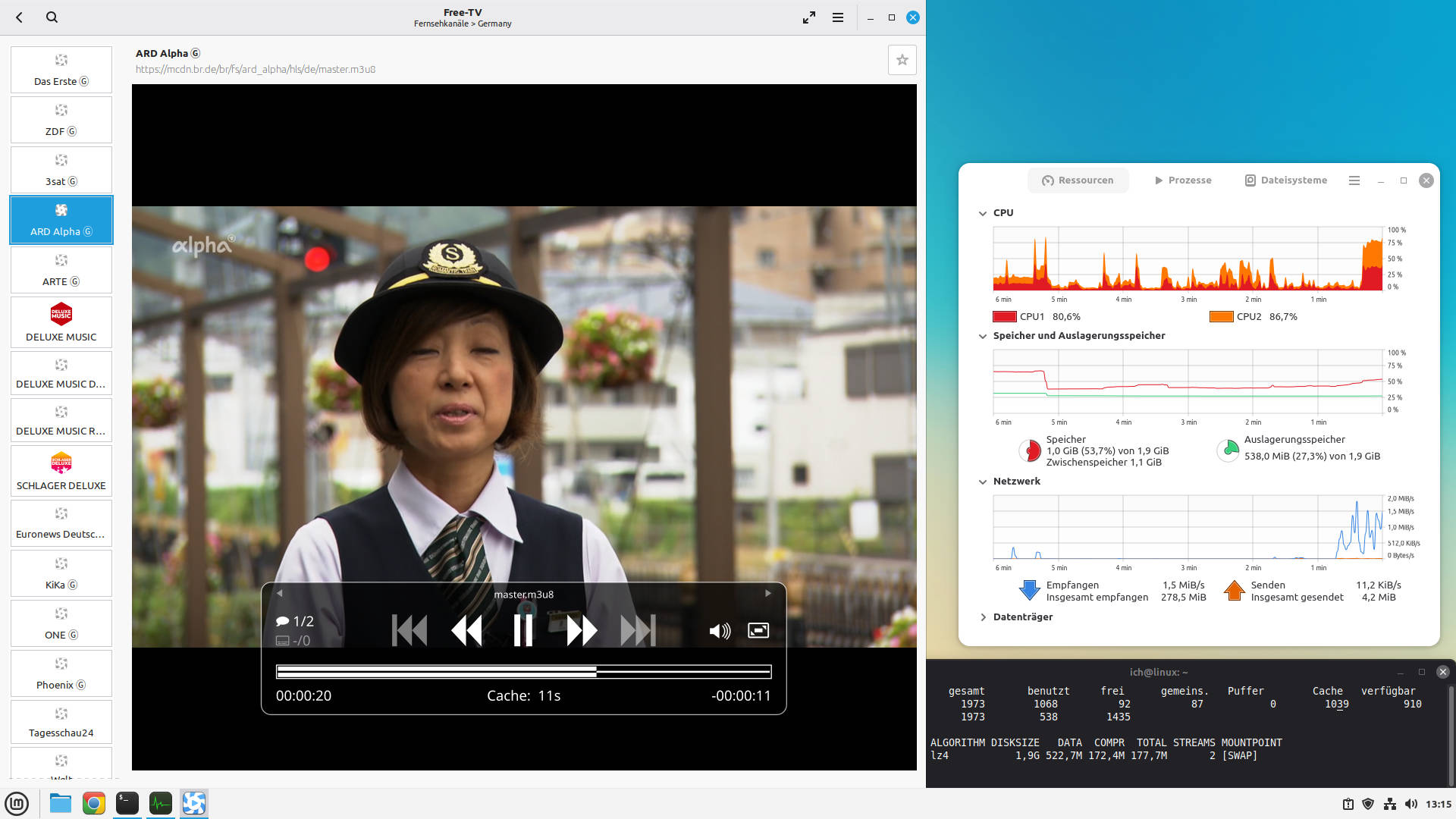Viewport: 1456px width, 819px height.
Task: Add ARD Alpha to favorites star
Action: point(902,60)
